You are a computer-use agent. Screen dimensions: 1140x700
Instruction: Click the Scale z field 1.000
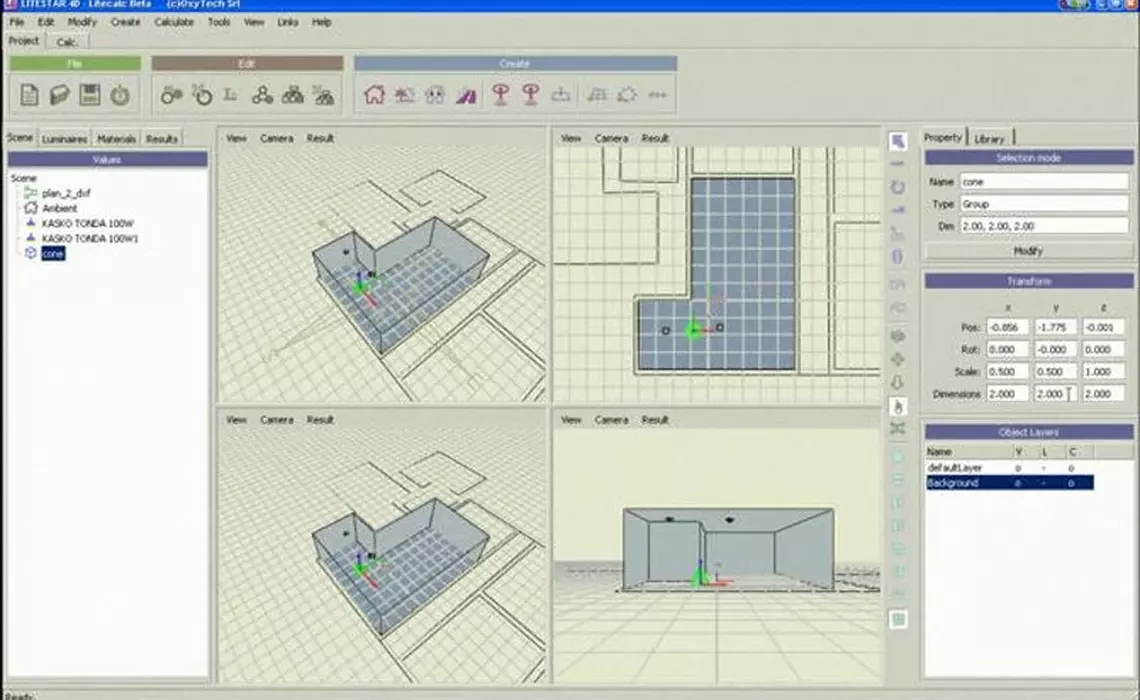click(x=1103, y=371)
